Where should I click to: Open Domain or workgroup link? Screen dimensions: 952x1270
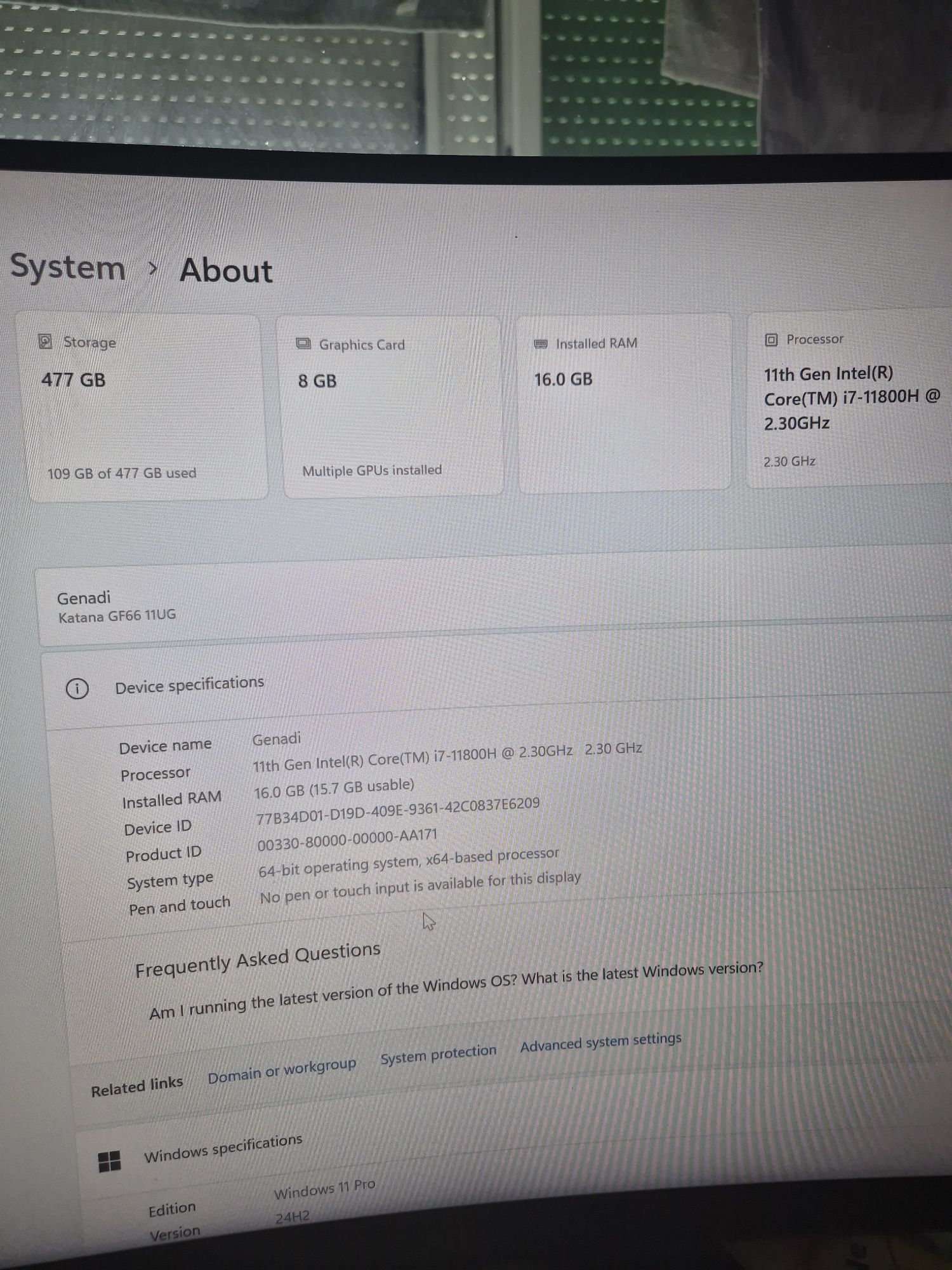point(282,1071)
